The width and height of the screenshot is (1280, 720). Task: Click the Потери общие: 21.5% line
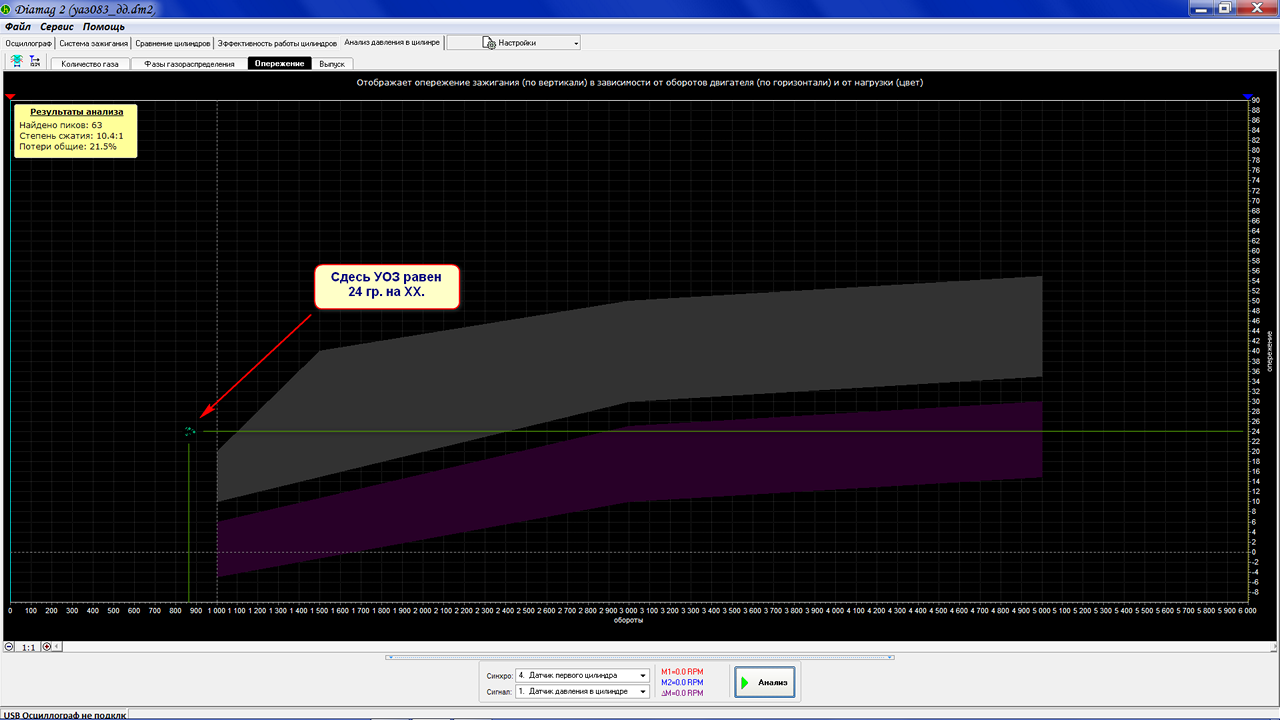click(x=67, y=146)
